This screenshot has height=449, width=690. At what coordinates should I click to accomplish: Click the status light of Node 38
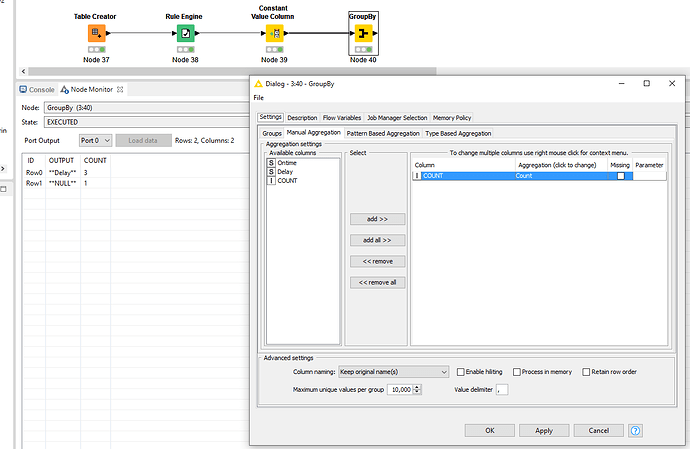pos(185,49)
